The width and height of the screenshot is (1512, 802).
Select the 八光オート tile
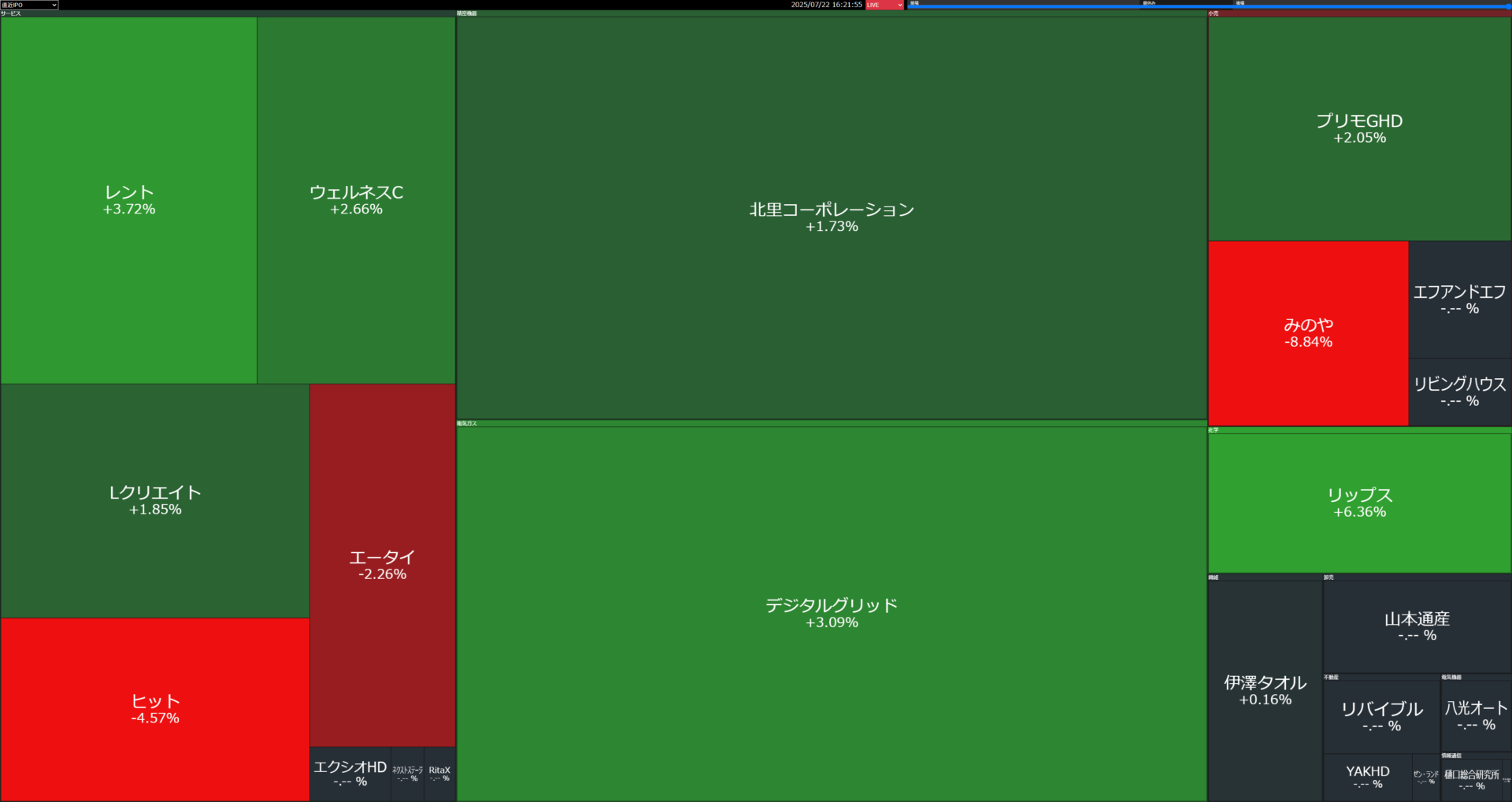tap(1476, 715)
